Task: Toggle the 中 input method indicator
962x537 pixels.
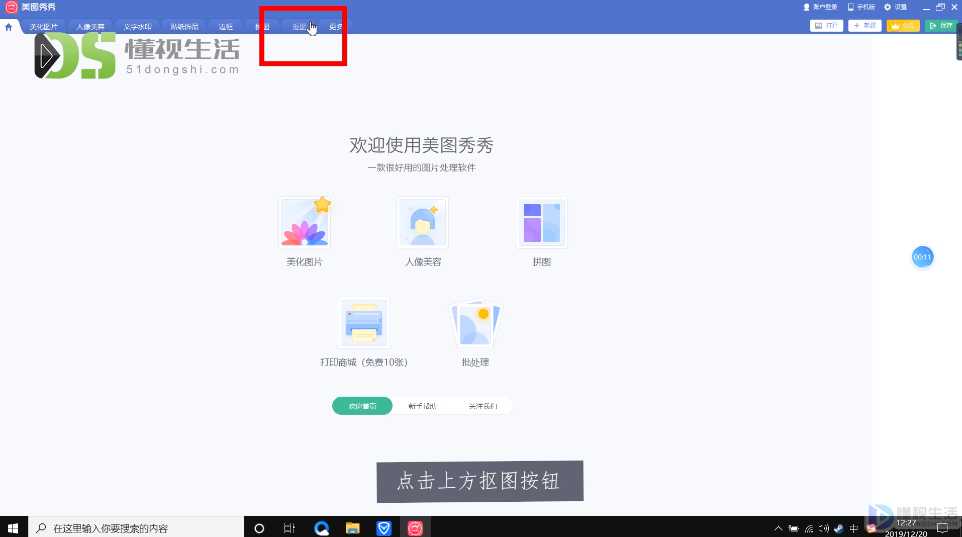Action: pos(853,528)
